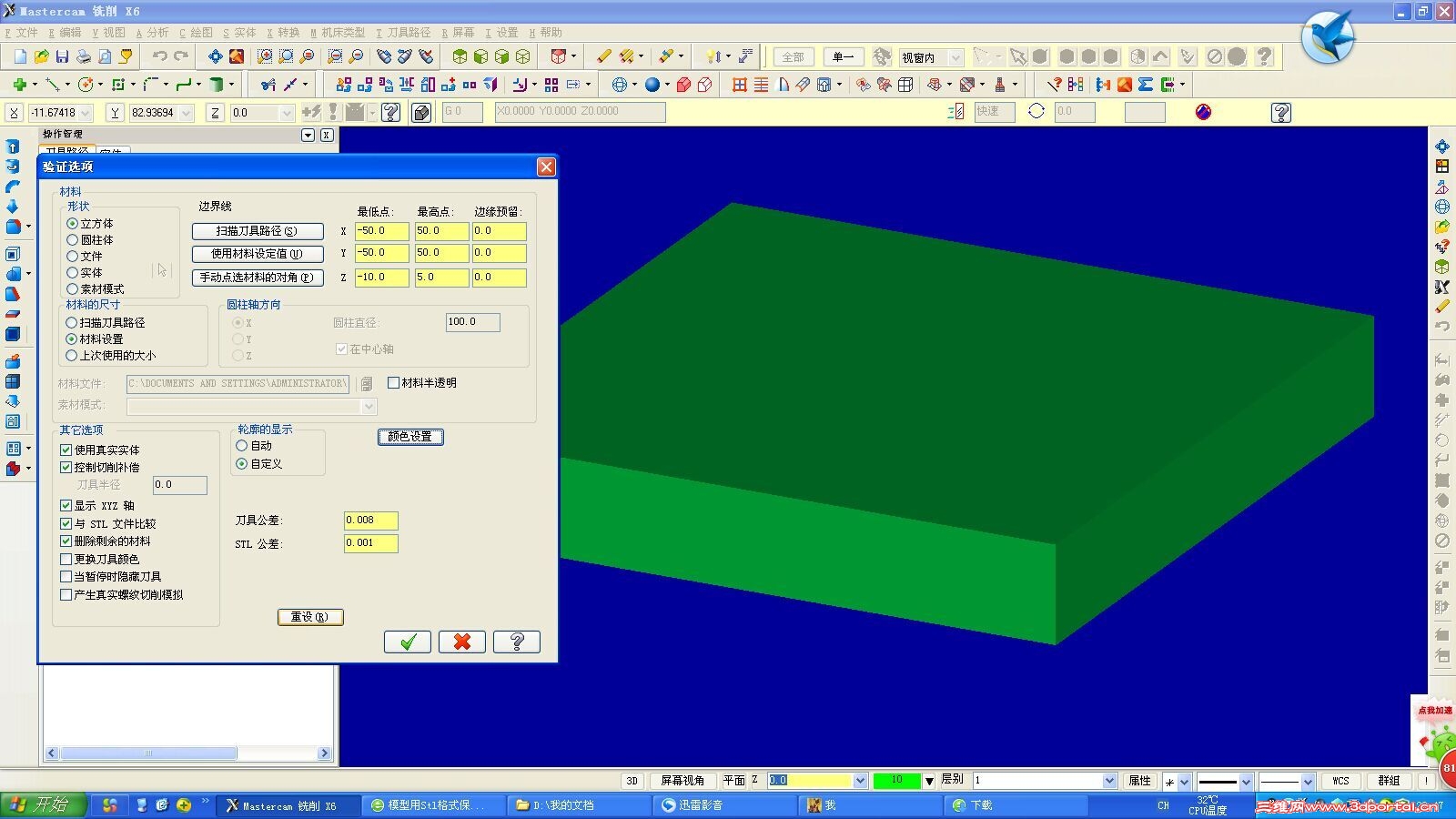The height and width of the screenshot is (819, 1456).
Task: Open the 刀具路径 menu
Action: click(403, 33)
